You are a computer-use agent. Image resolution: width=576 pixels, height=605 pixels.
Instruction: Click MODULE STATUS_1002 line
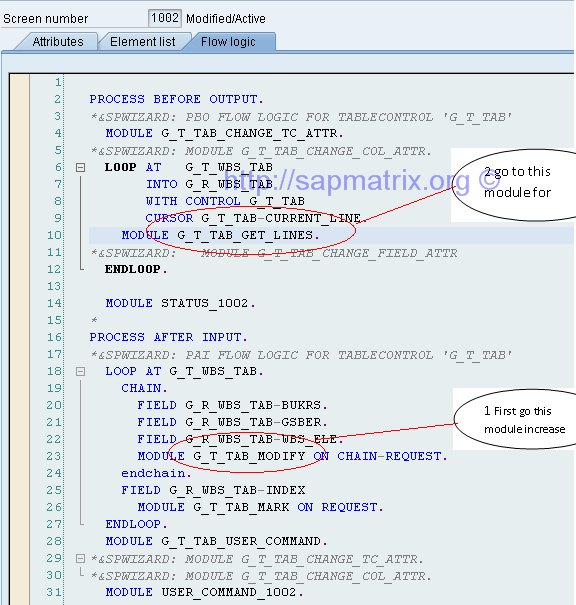[x=180, y=303]
